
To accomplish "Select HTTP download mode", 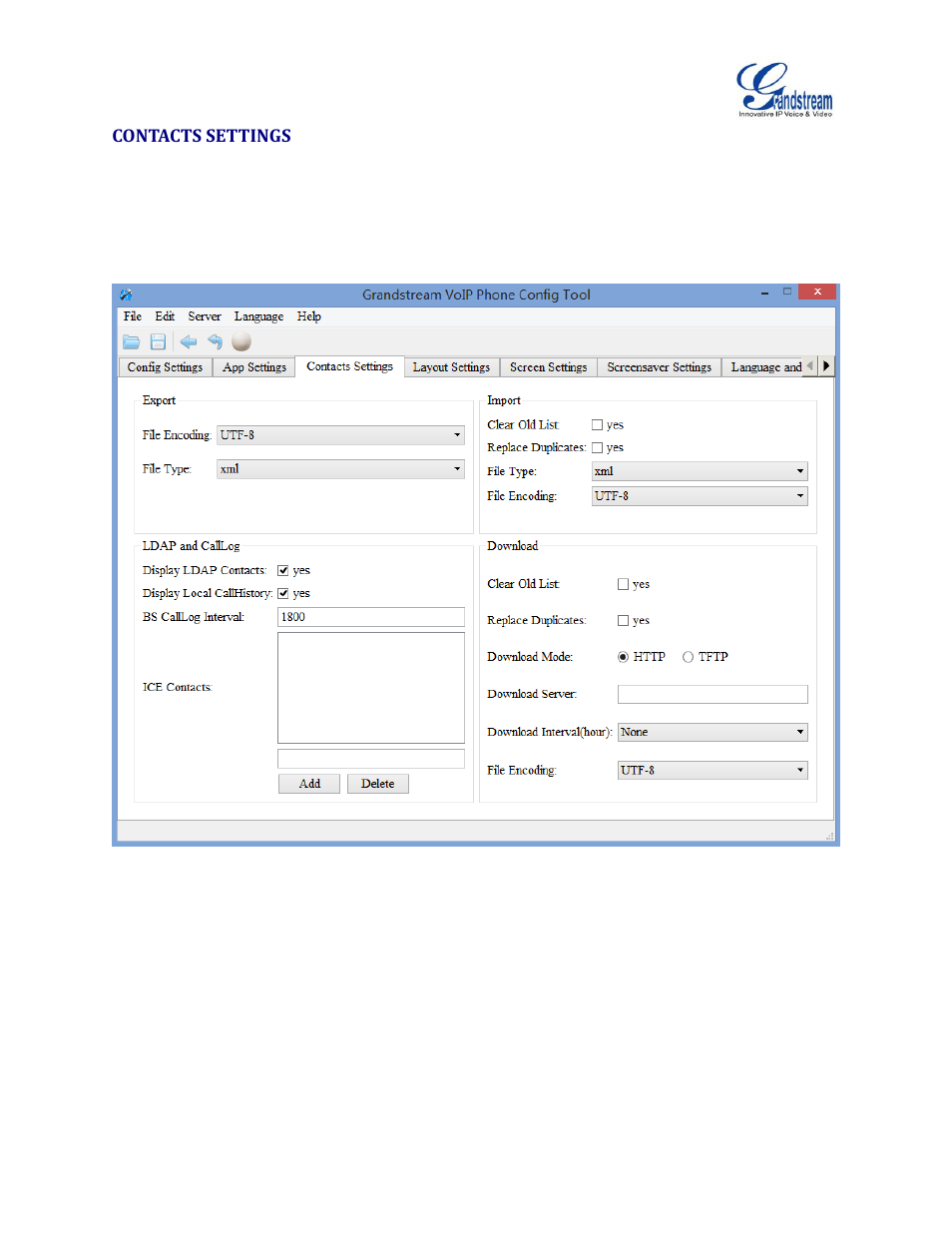I will pos(623,657).
